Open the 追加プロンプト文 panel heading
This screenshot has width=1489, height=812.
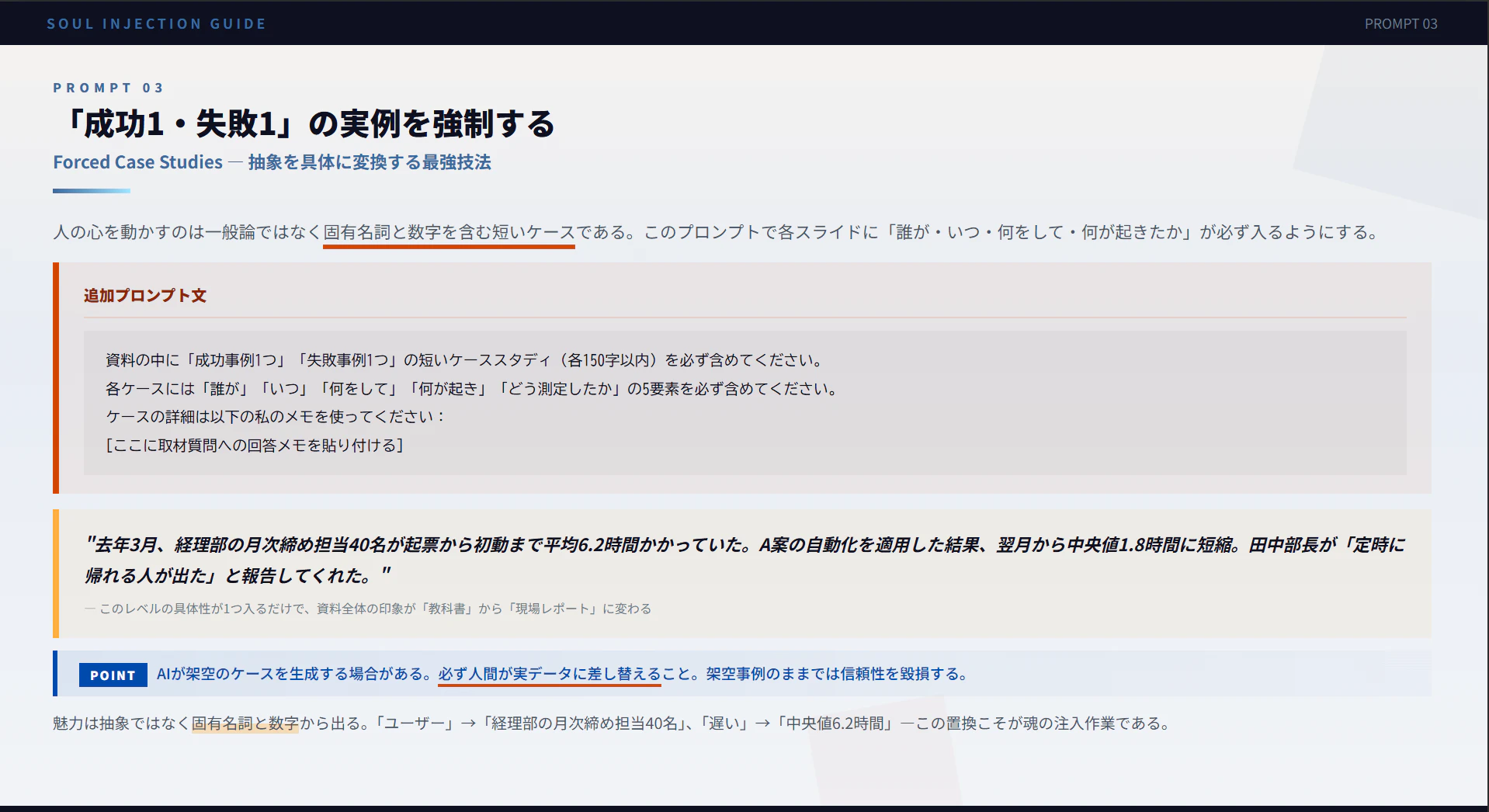click(x=144, y=296)
